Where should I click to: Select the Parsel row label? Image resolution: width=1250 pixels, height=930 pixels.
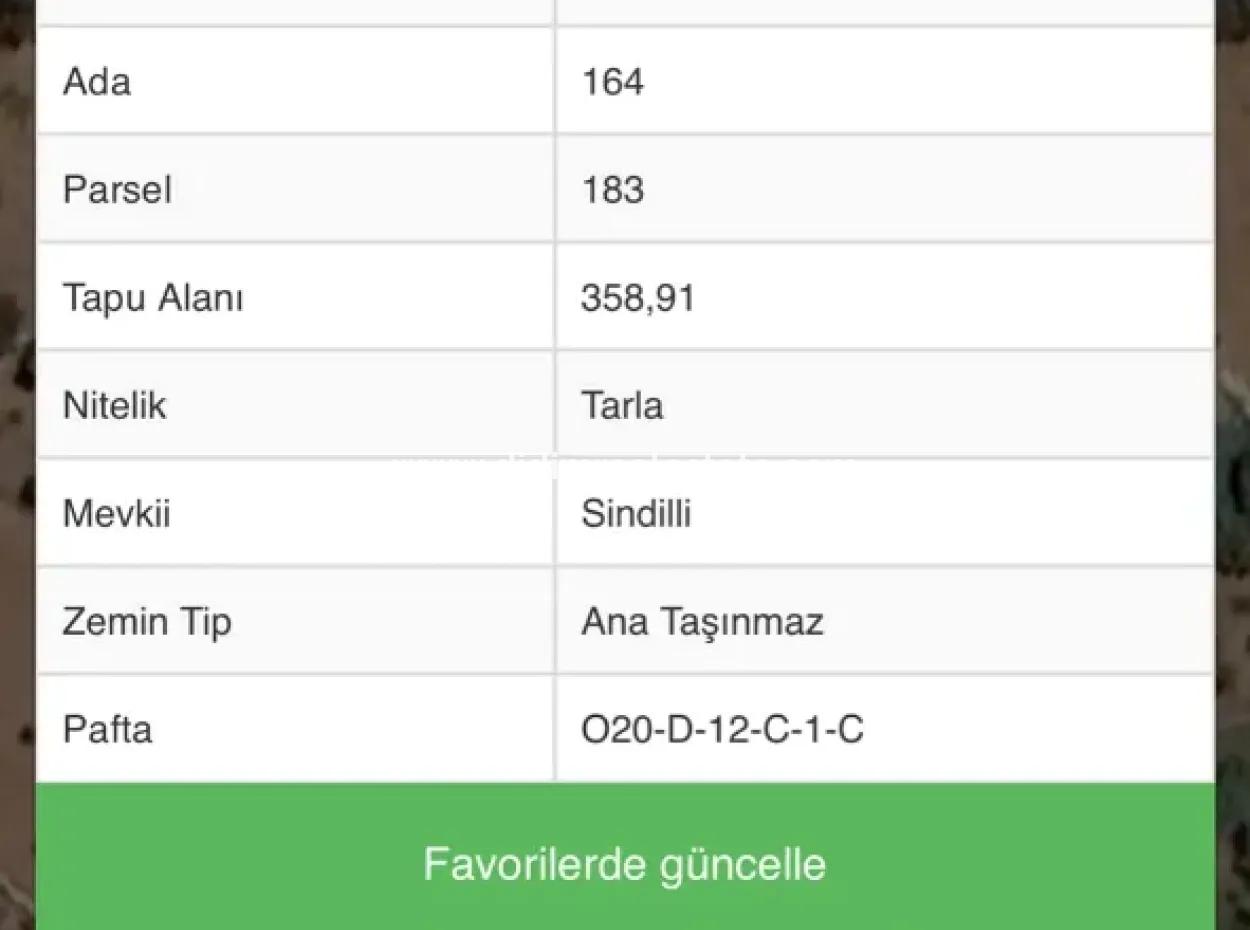click(x=117, y=189)
